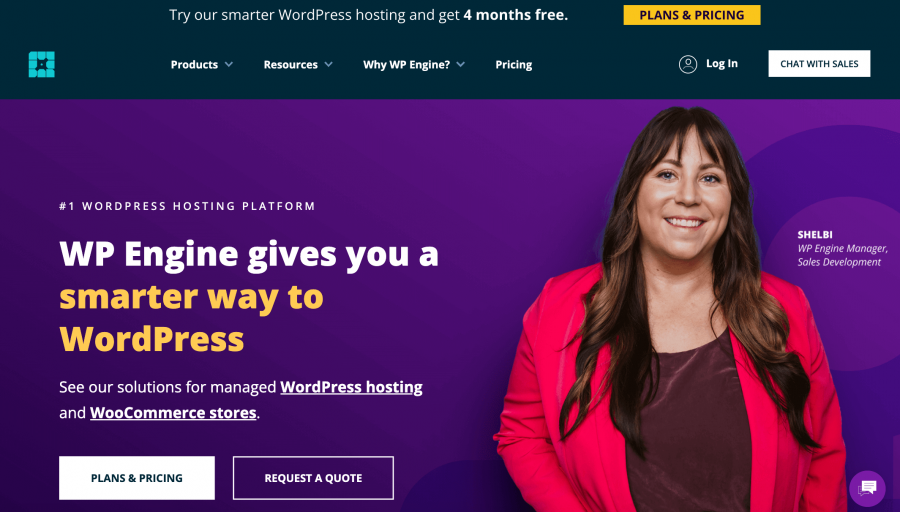Image resolution: width=900 pixels, height=512 pixels.
Task: Open the Resources menu item
Action: 290,64
